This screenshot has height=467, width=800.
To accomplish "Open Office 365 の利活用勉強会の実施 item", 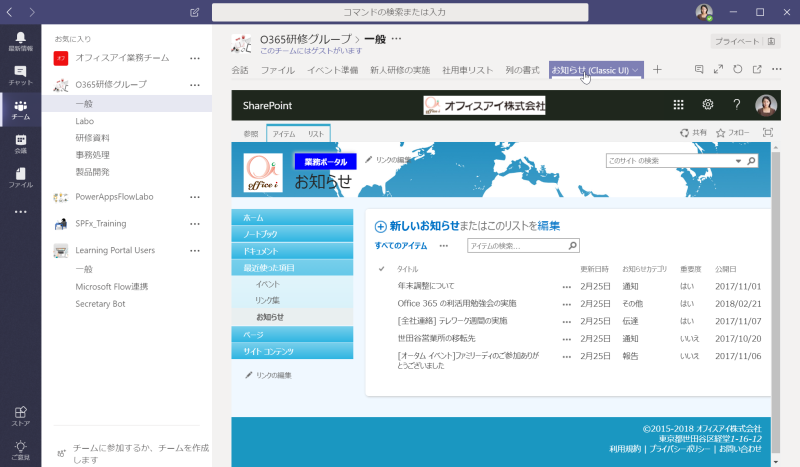I will click(x=457, y=303).
